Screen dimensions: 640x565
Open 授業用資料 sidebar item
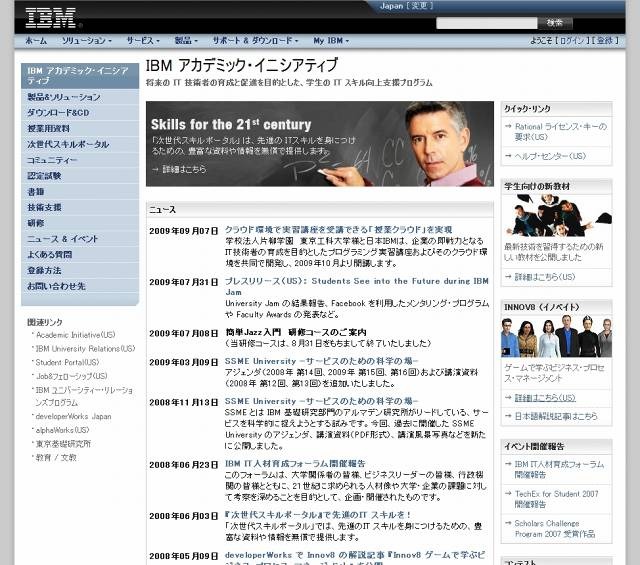click(x=80, y=129)
